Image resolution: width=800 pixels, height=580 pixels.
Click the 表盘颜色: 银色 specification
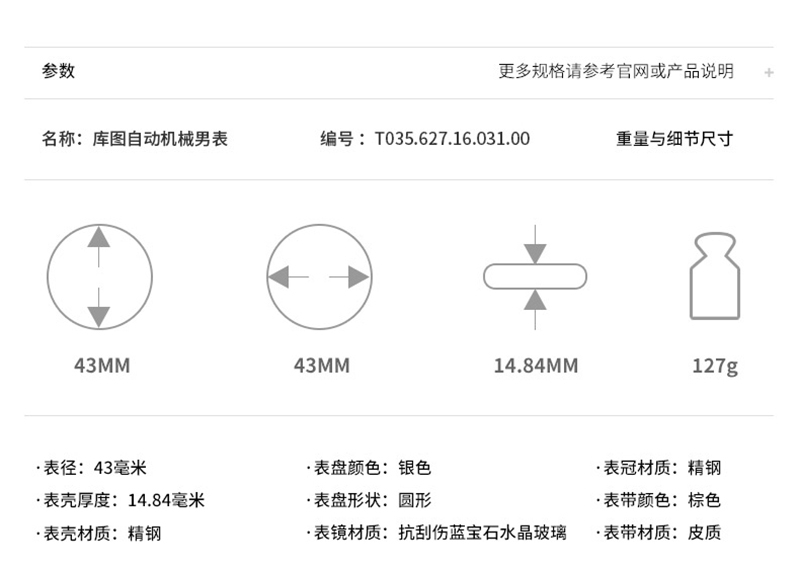point(370,467)
